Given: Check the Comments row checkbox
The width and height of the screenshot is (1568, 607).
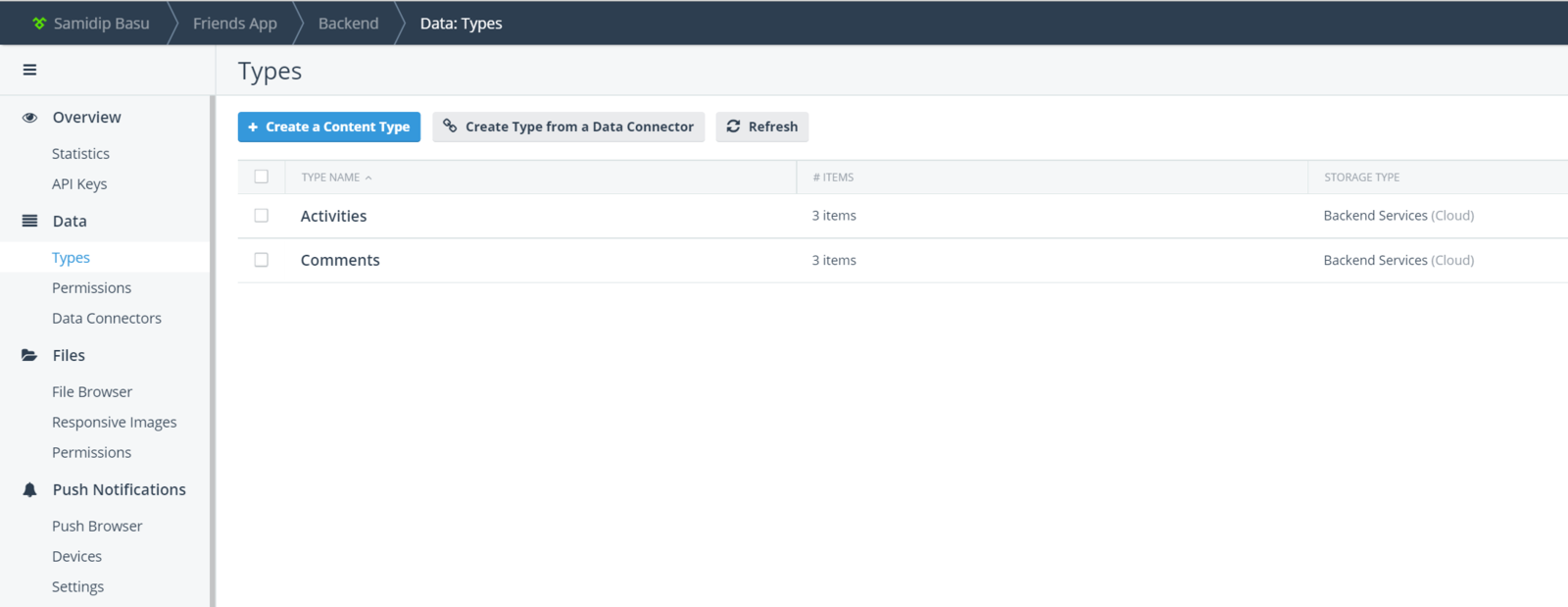Looking at the screenshot, I should pos(262,260).
